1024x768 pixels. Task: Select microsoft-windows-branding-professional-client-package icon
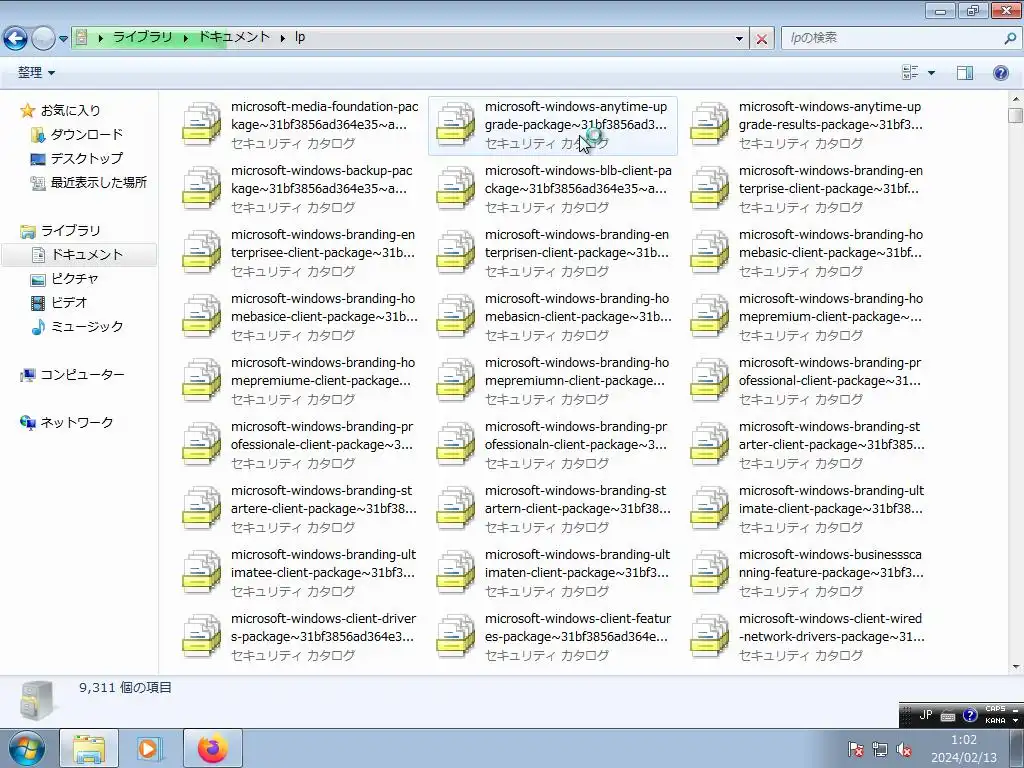pos(709,379)
